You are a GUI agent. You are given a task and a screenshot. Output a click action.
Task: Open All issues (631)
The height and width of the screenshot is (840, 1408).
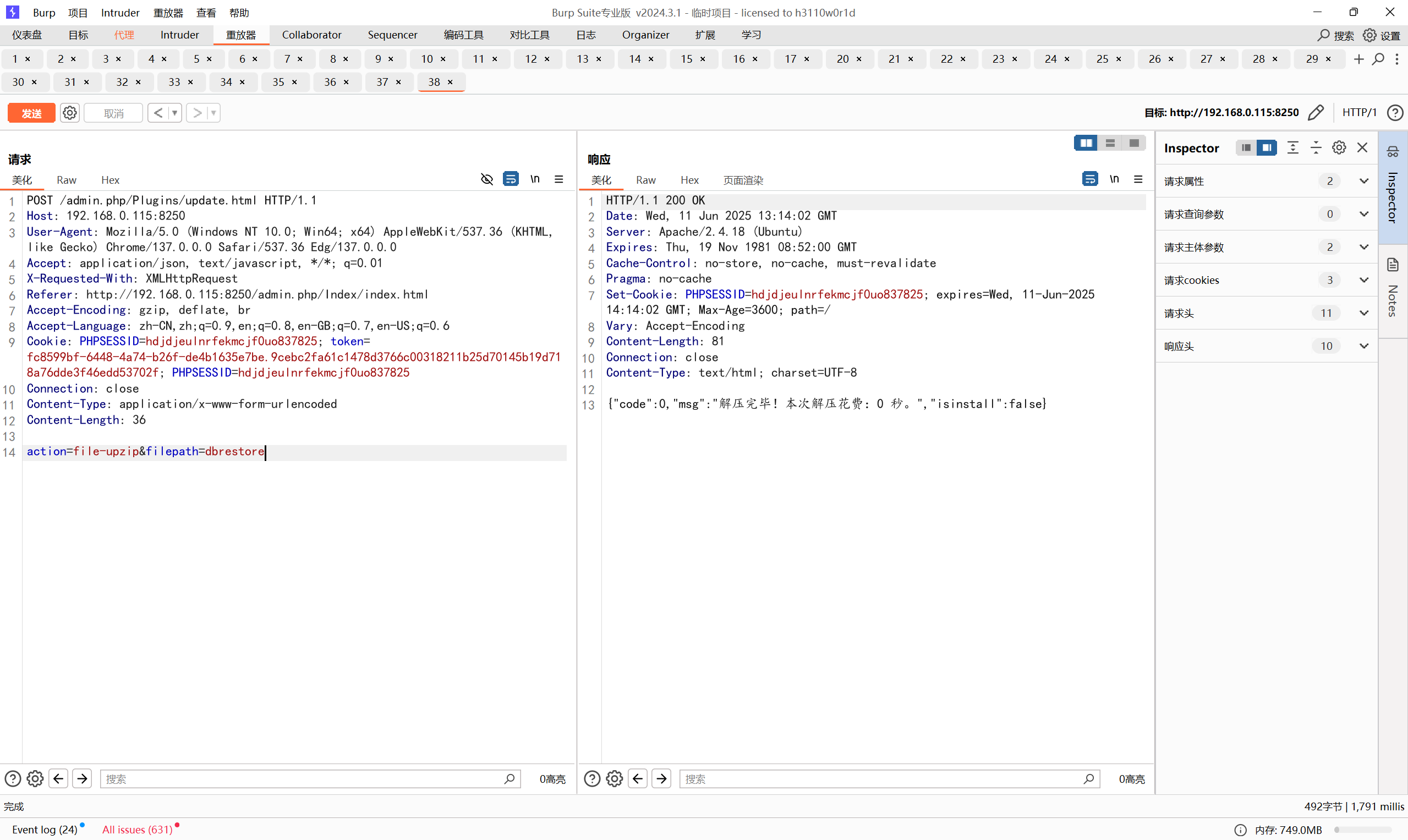tap(138, 829)
